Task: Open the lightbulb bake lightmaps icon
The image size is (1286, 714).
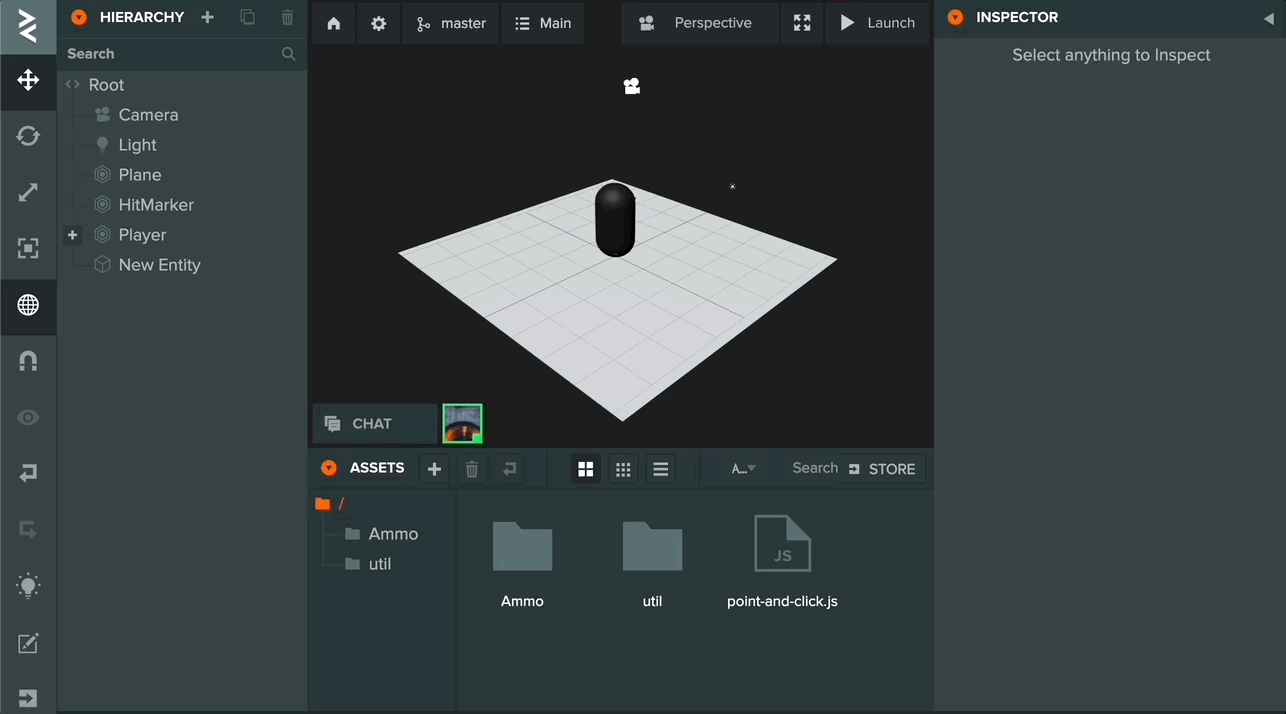Action: pos(28,586)
